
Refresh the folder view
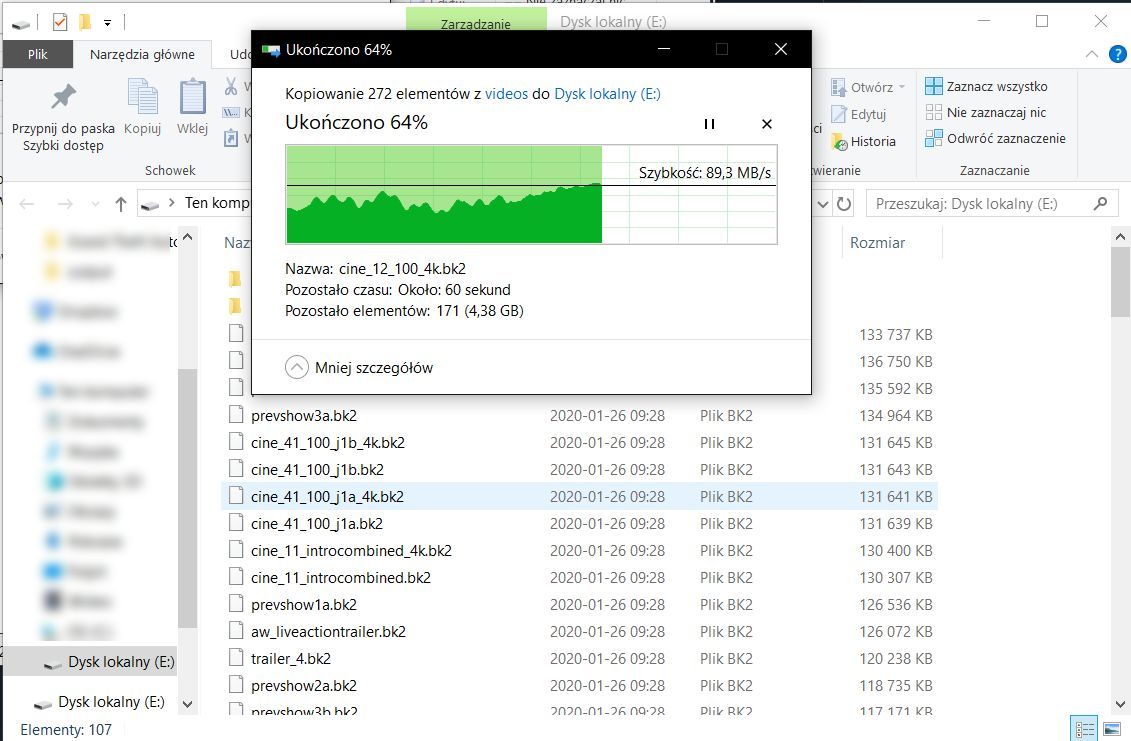point(845,204)
